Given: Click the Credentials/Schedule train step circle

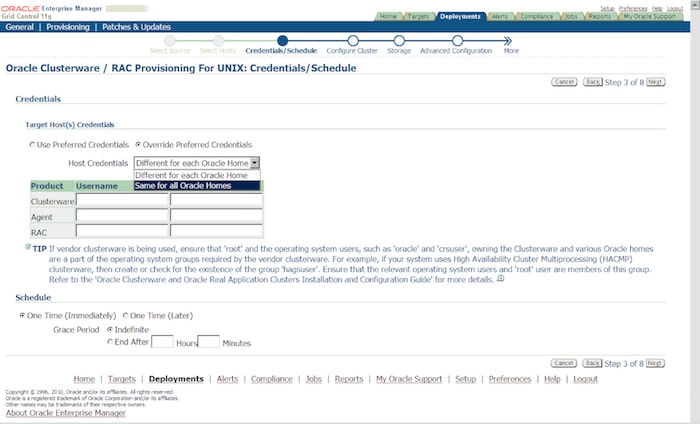Looking at the screenshot, I should coord(282,41).
